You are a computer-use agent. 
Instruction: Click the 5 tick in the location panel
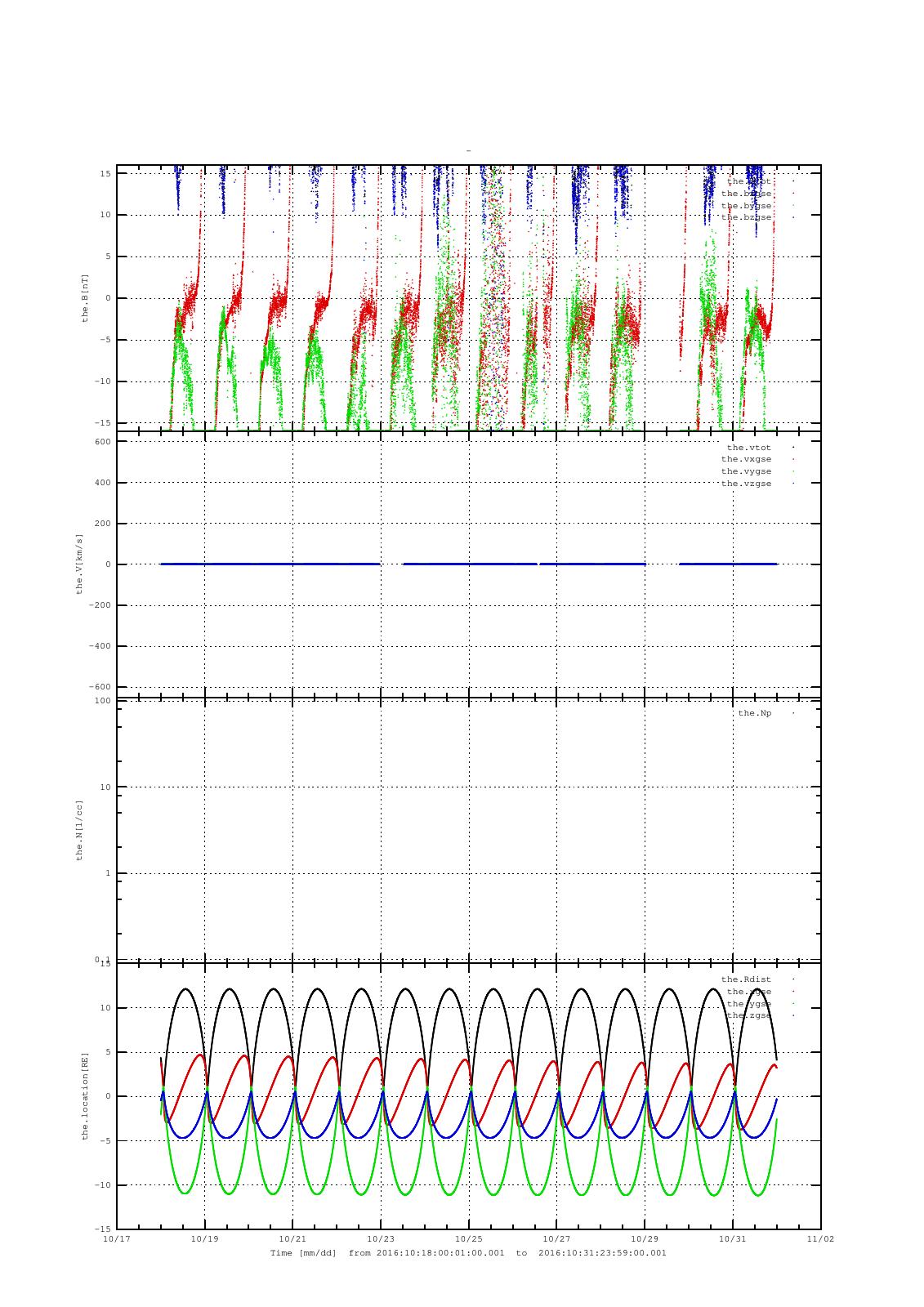tap(109, 1052)
